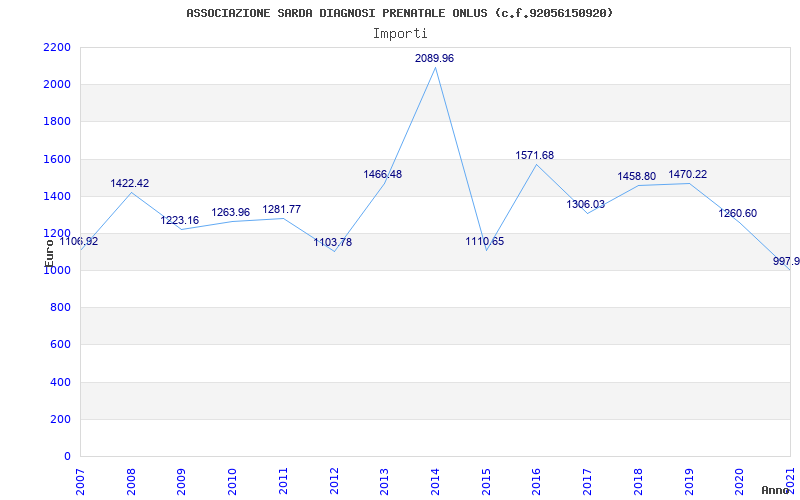Click the 2019 x-axis year label
The image size is (800, 500).
point(689,482)
